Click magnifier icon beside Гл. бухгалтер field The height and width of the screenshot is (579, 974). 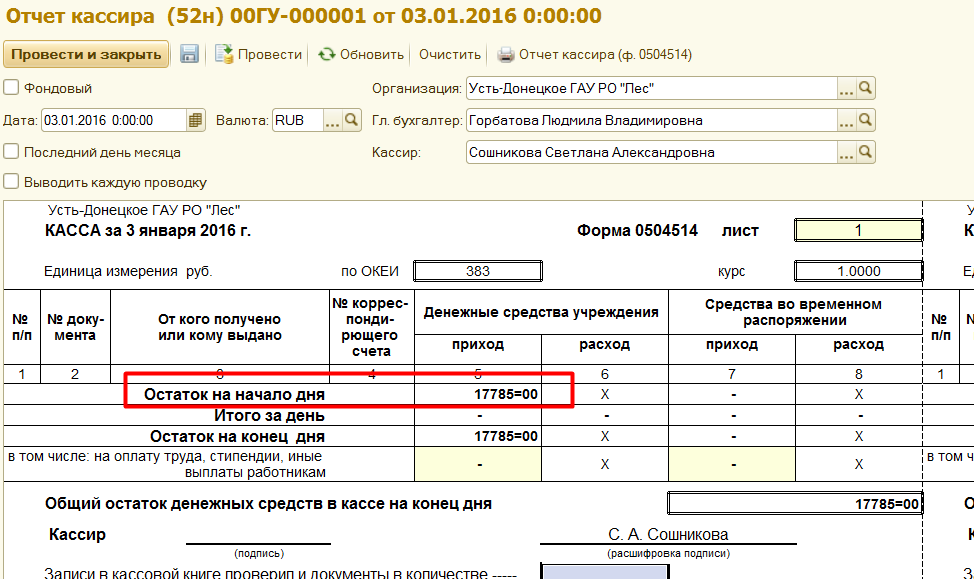pyautogui.click(x=866, y=121)
